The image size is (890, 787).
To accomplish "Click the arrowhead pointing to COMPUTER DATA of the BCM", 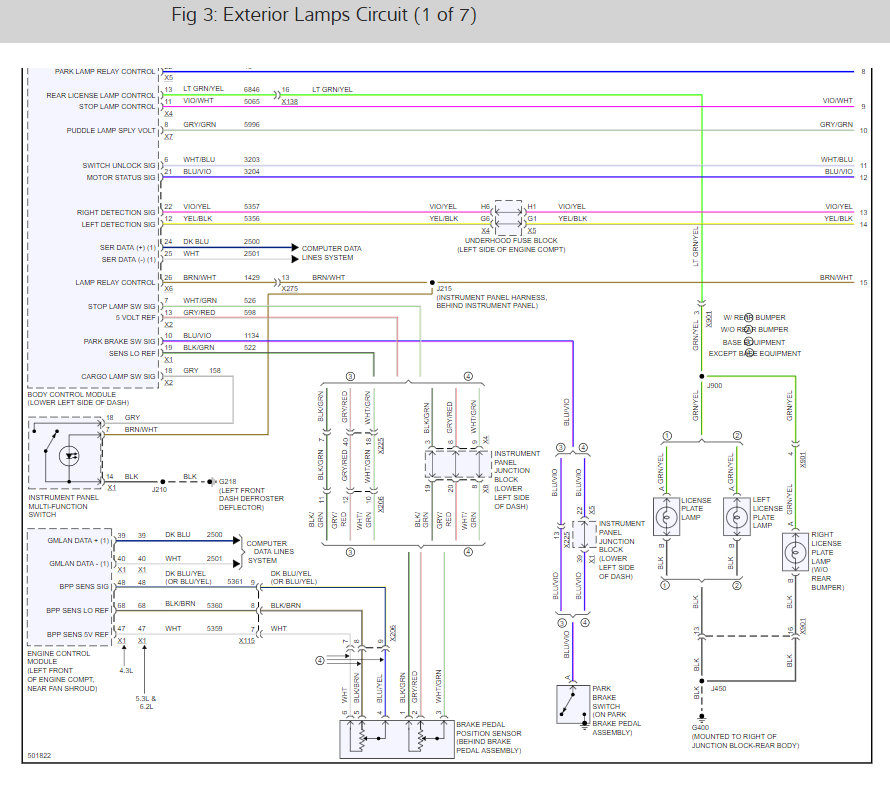I will (x=295, y=247).
